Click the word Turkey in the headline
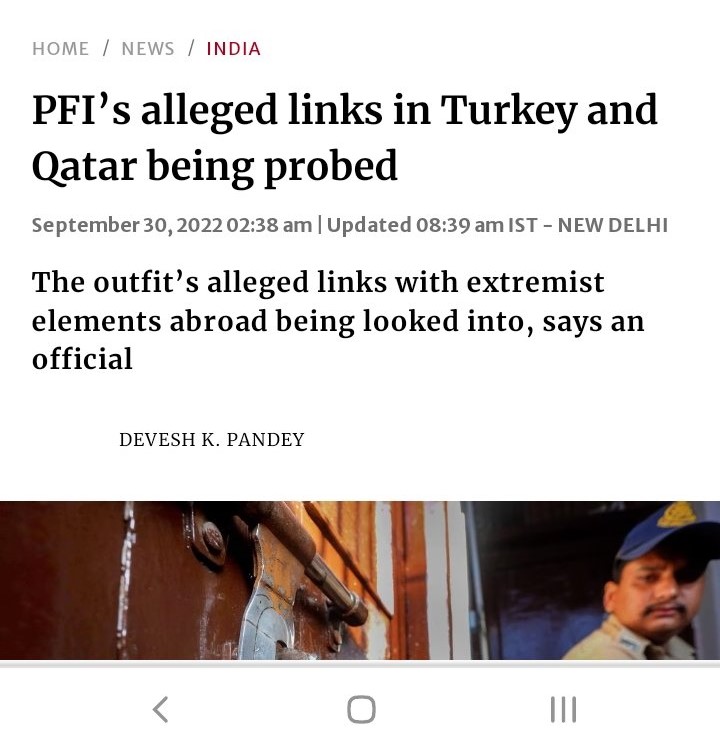The height and width of the screenshot is (750, 720). [508, 110]
